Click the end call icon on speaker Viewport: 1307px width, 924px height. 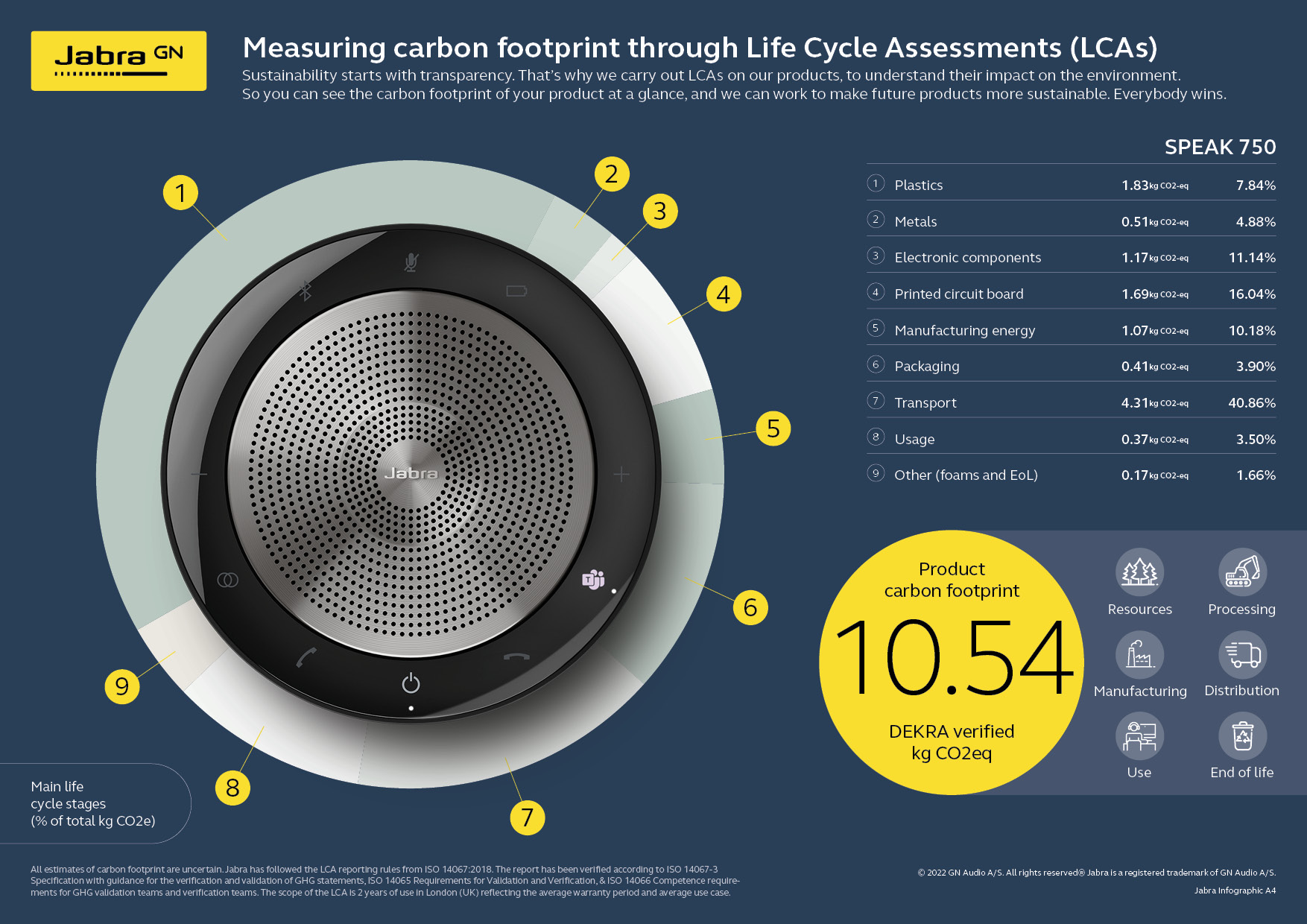coord(516,656)
